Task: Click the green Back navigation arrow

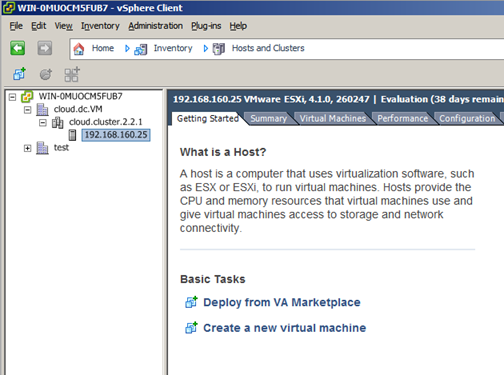Action: (x=18, y=48)
